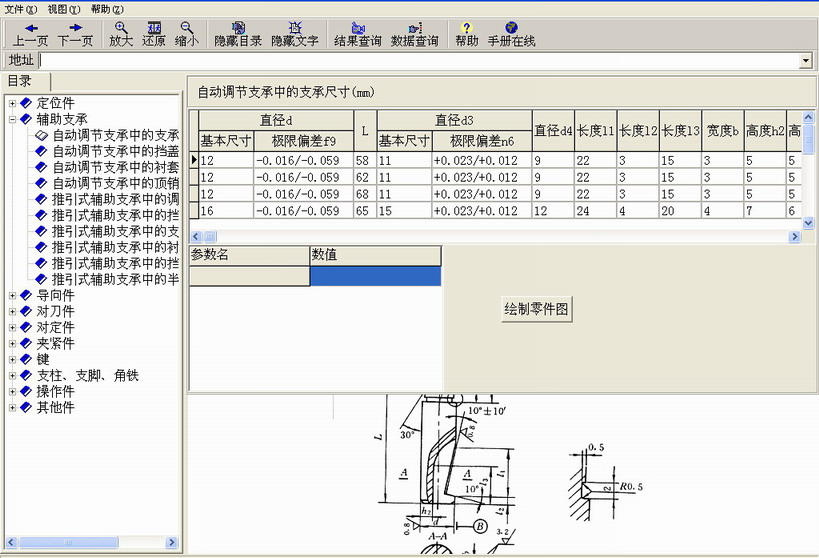The image size is (819, 558).
Task: Click the 长度l1 column header
Action: click(595, 131)
